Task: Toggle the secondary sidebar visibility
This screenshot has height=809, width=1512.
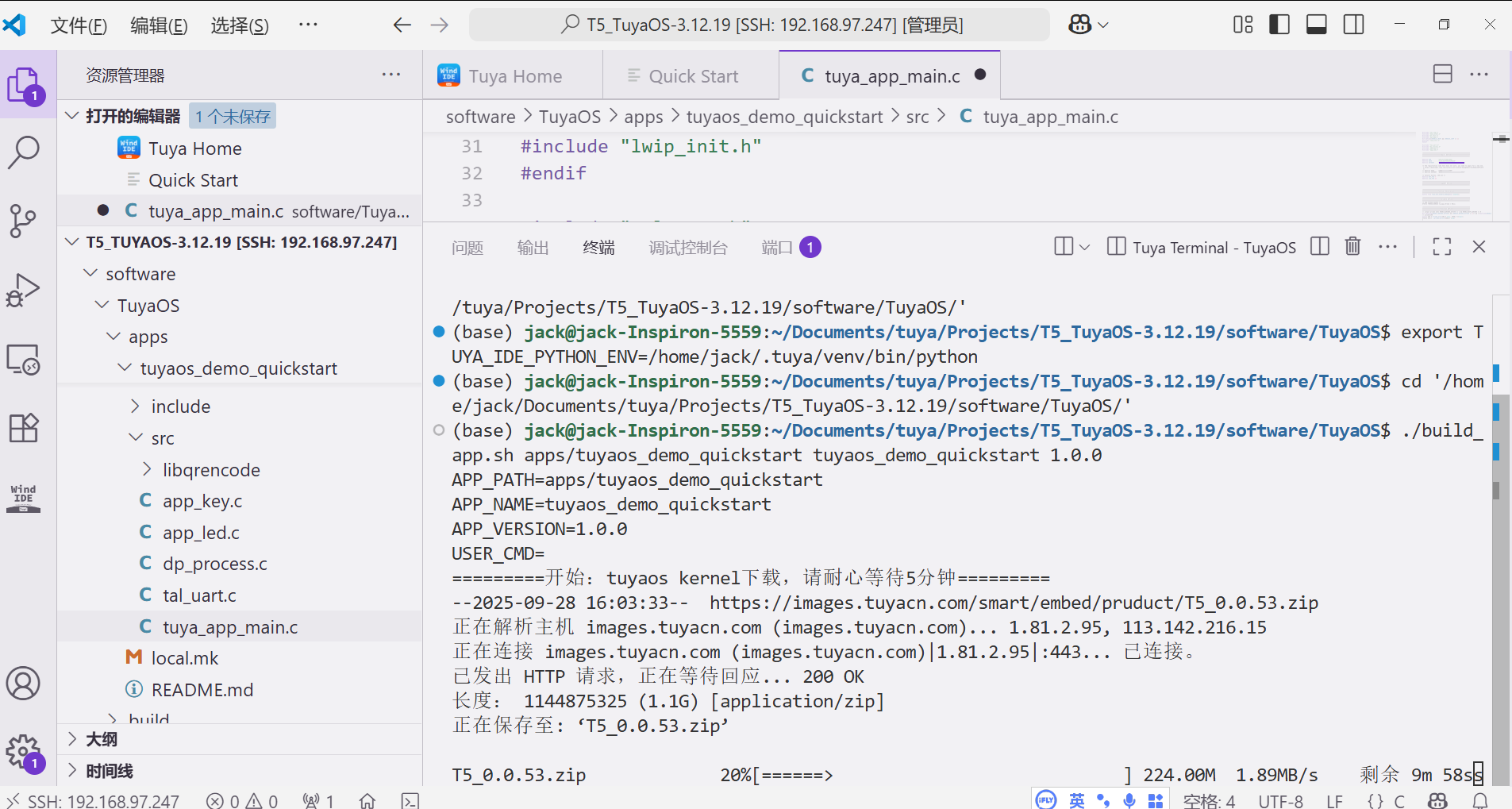Action: tap(1354, 25)
